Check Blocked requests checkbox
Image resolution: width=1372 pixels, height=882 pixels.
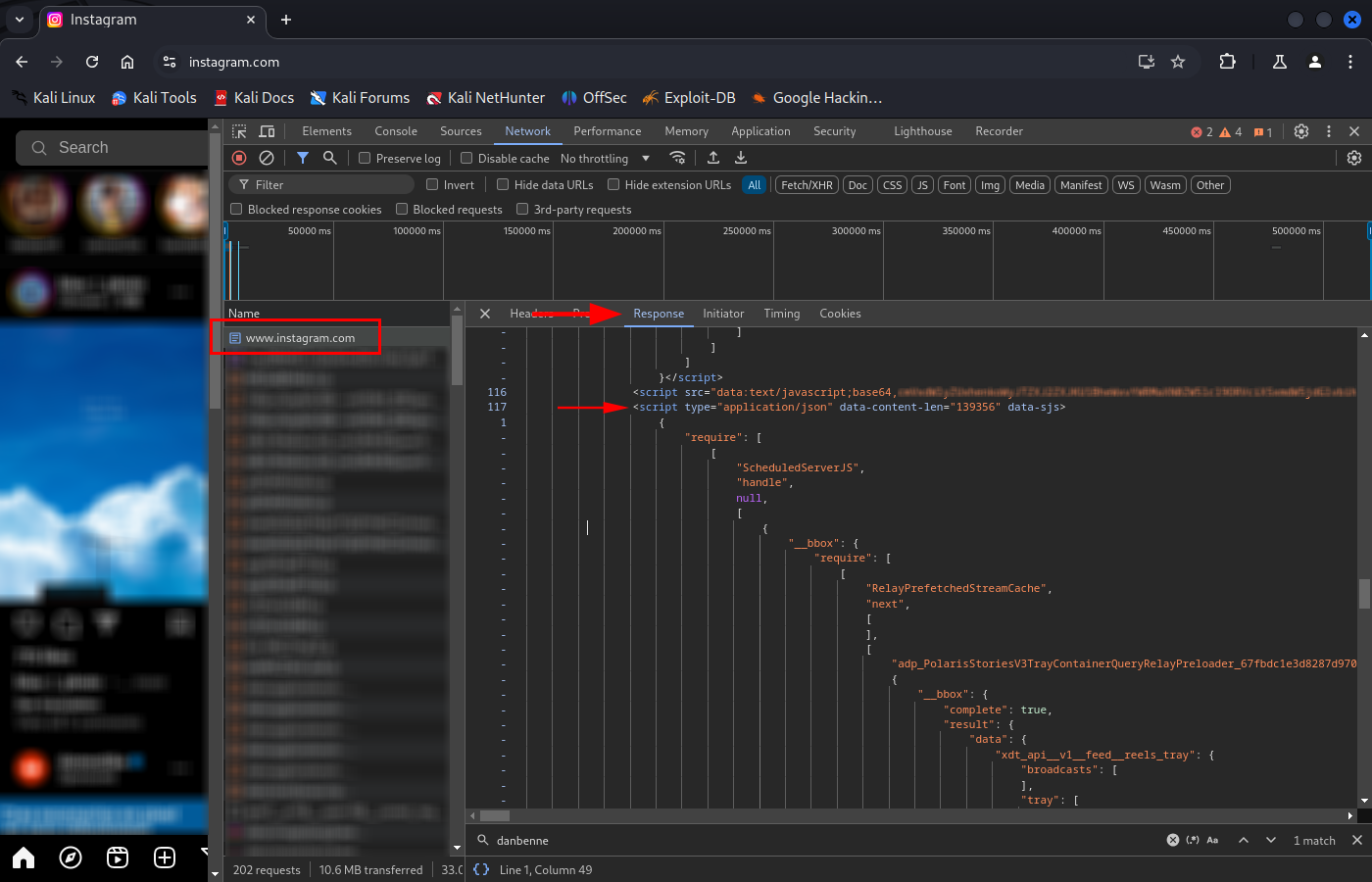402,209
